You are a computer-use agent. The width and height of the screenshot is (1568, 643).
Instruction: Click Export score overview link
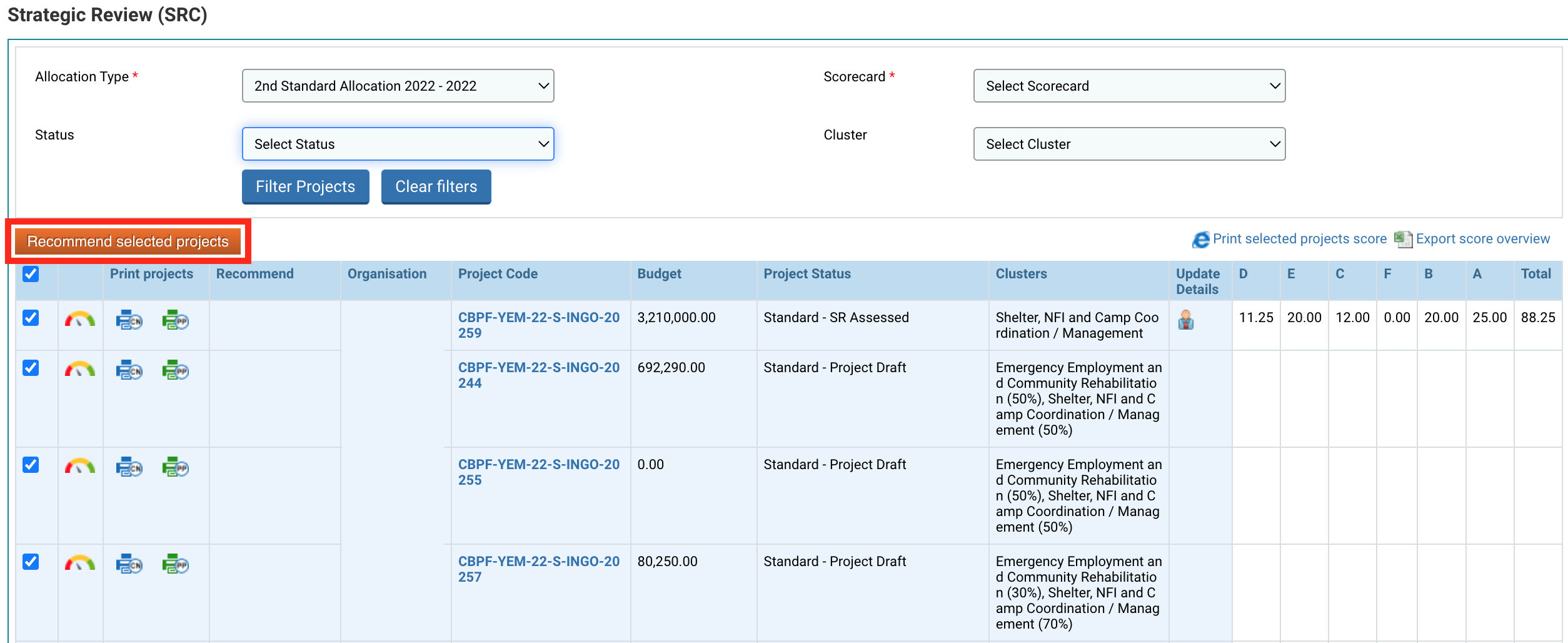[1482, 239]
